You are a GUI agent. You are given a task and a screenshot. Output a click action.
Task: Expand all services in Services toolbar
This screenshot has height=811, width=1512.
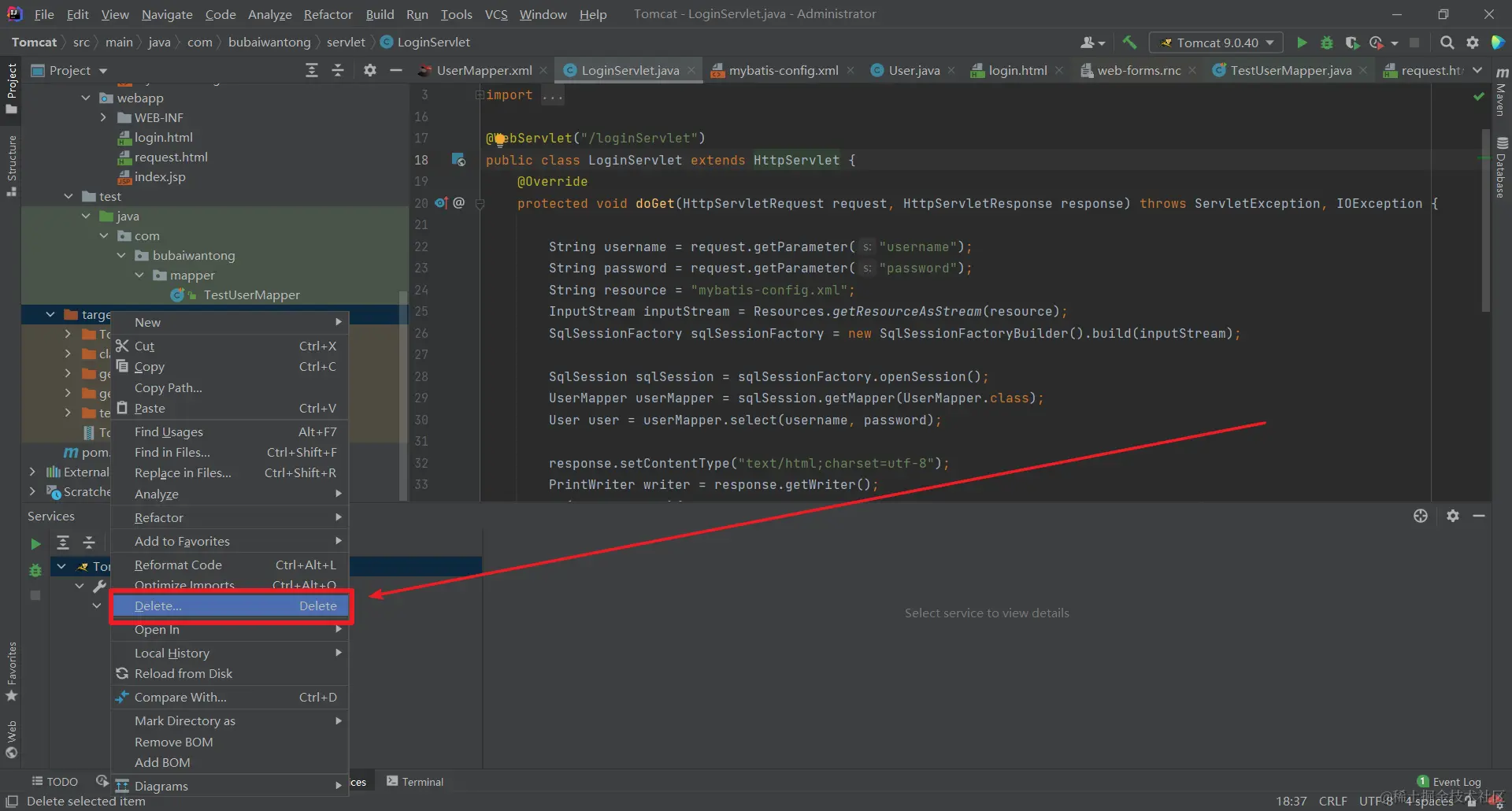tap(63, 543)
